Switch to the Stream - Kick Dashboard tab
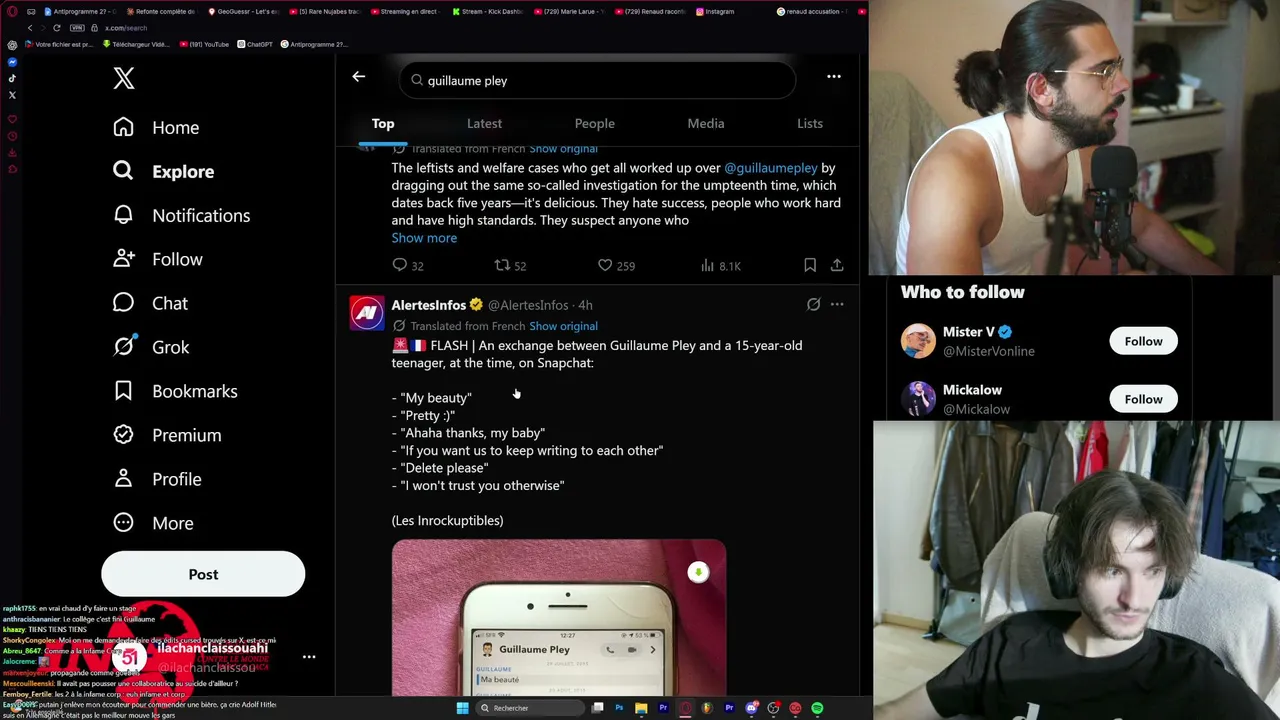Image resolution: width=1280 pixels, height=720 pixels. point(488,11)
